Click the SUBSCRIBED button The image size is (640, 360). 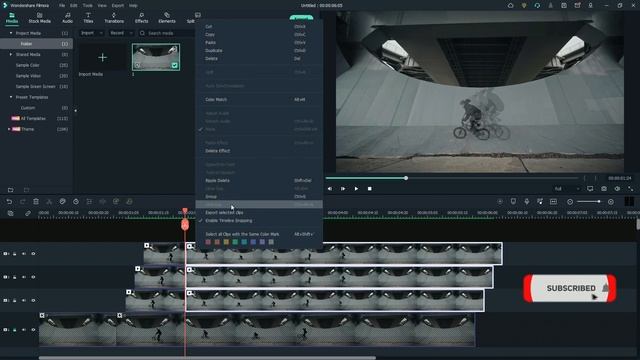coord(570,288)
